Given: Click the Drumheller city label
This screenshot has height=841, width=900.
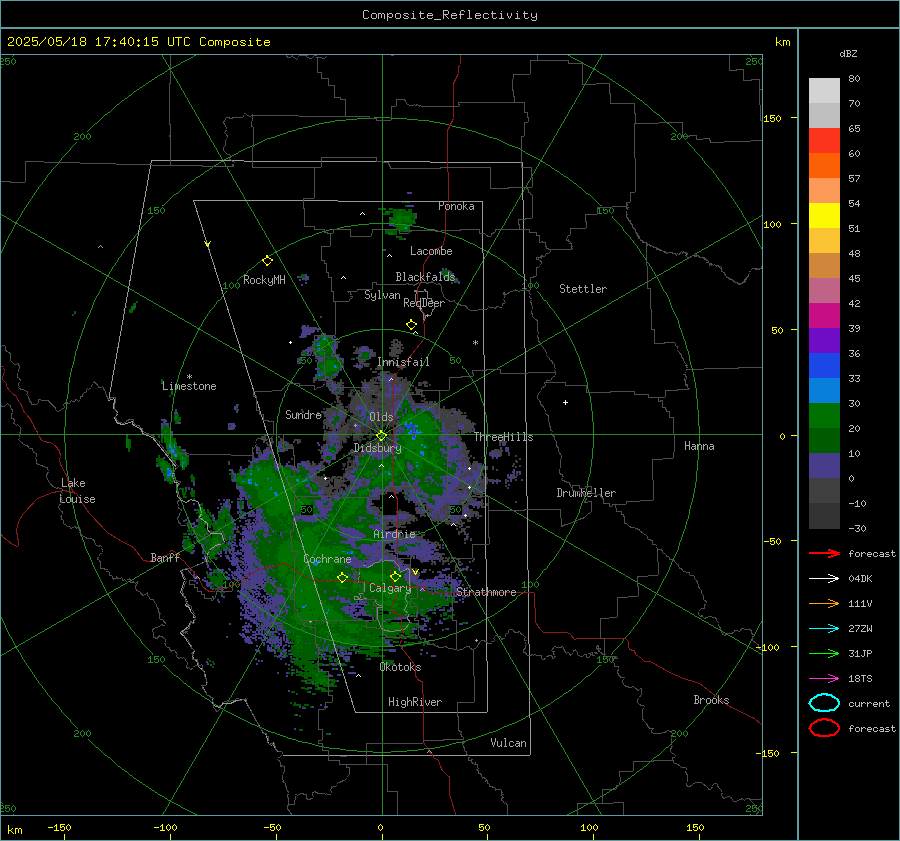Looking at the screenshot, I should coord(586,493).
